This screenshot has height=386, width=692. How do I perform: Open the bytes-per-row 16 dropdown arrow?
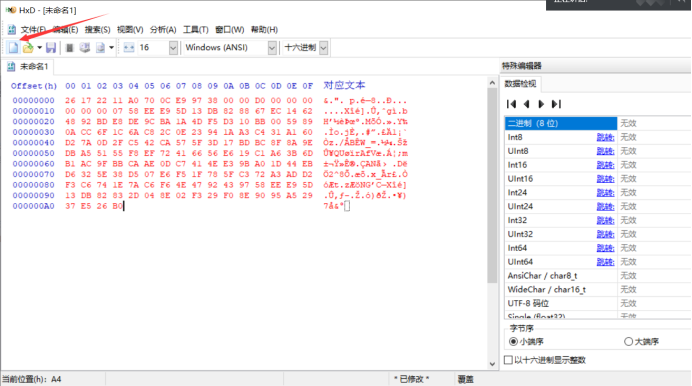[173, 48]
